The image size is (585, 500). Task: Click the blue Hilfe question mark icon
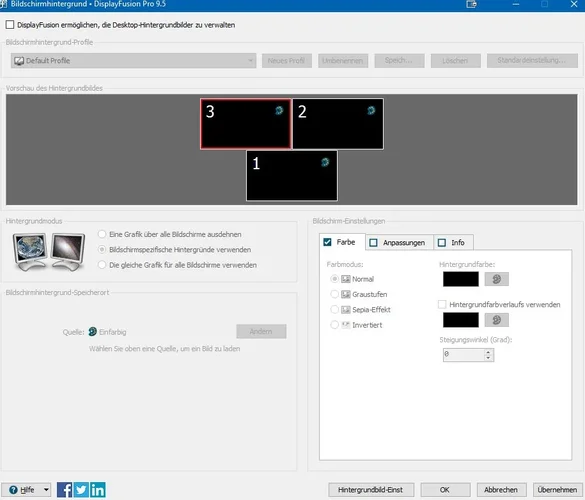point(13,490)
